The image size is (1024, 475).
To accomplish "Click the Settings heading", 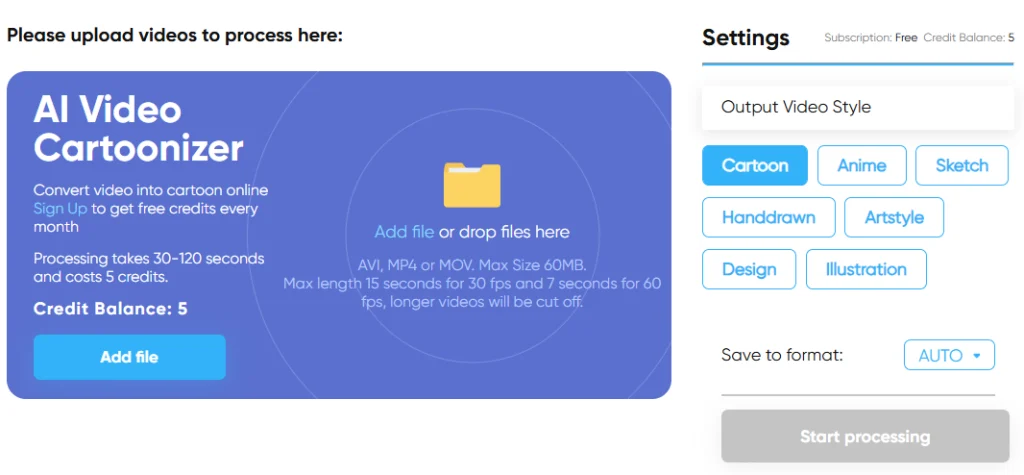I will 745,38.
